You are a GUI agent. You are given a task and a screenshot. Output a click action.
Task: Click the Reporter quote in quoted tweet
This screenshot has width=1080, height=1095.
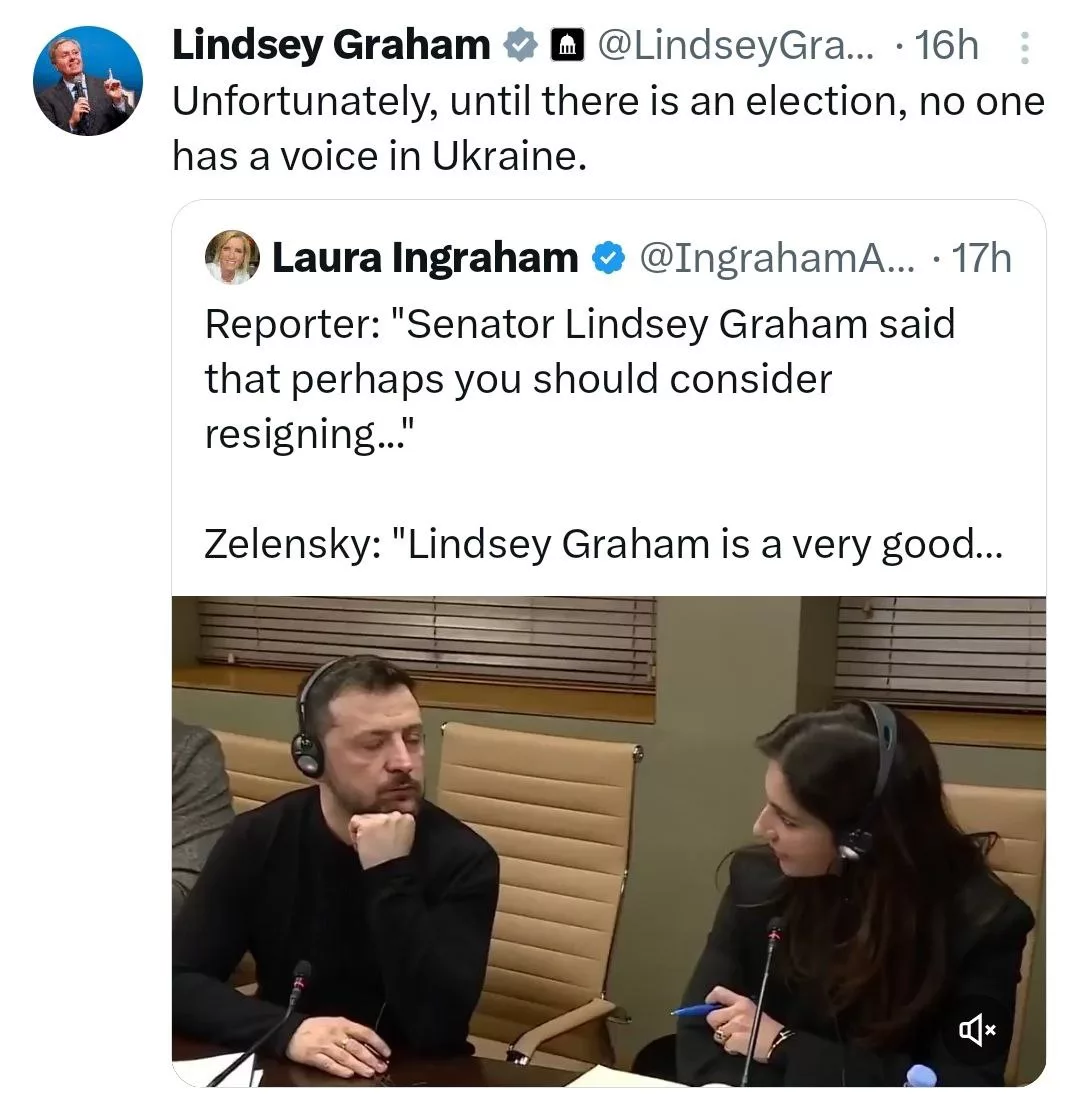pos(580,324)
